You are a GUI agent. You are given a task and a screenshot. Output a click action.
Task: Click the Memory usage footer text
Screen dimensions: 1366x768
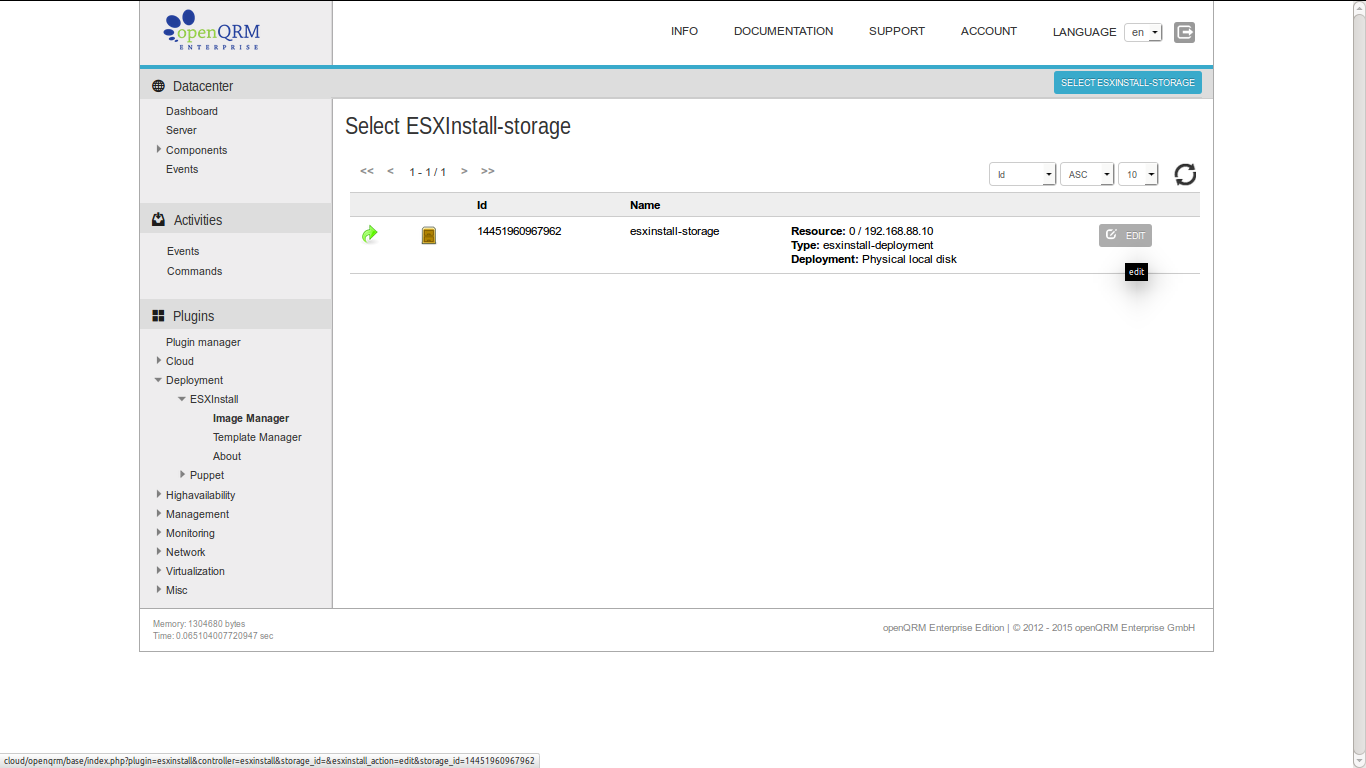click(199, 624)
